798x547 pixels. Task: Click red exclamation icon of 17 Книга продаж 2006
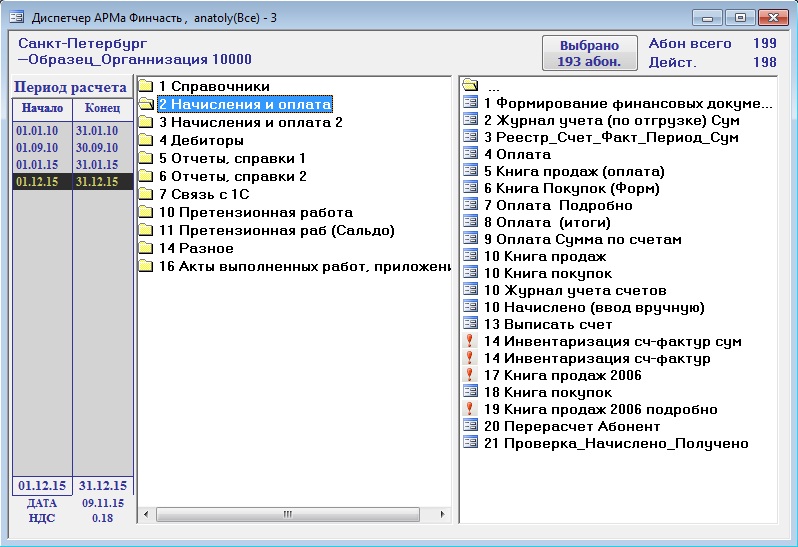click(x=470, y=375)
